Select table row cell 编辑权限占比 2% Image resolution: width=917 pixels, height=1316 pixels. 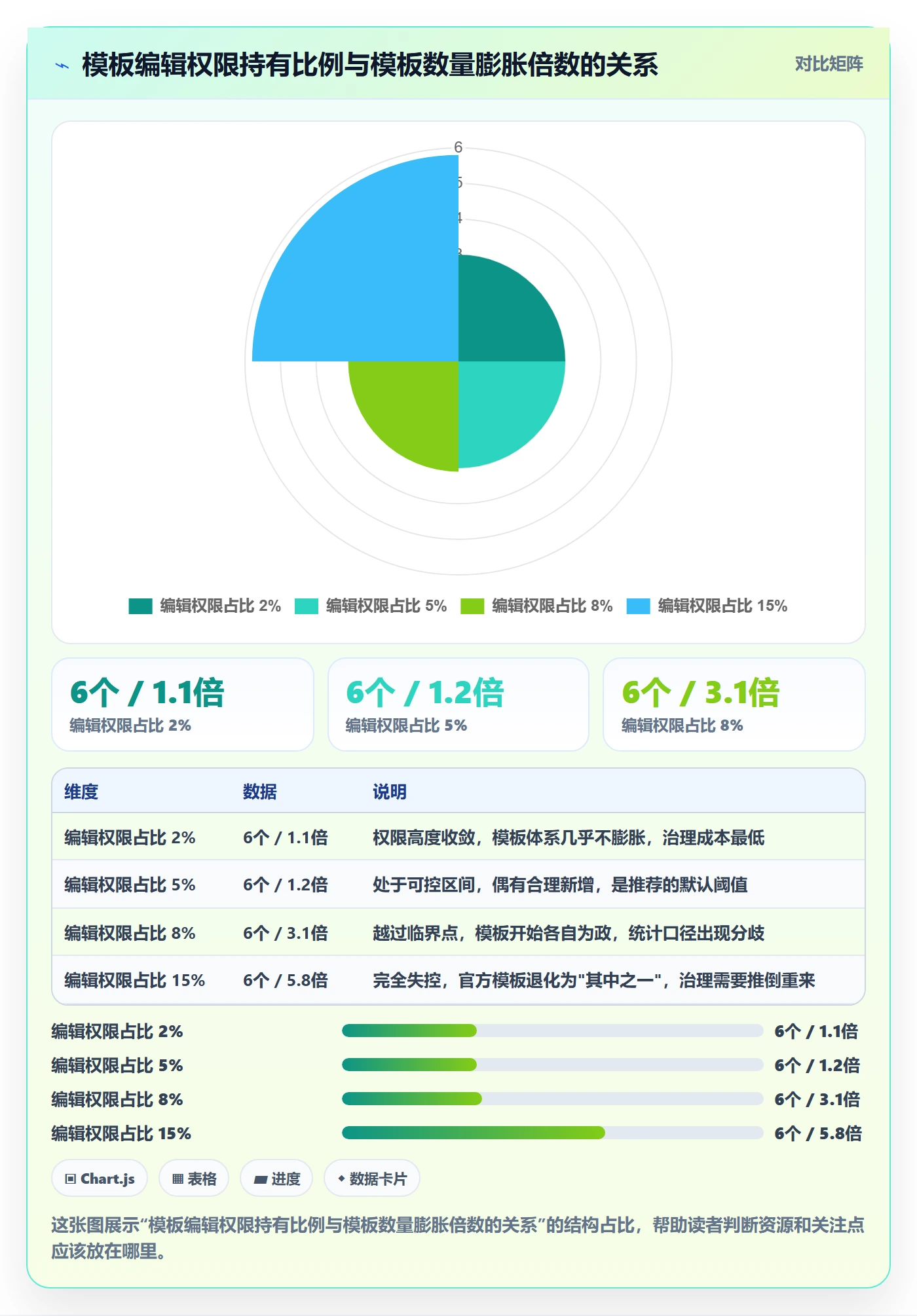[130, 837]
